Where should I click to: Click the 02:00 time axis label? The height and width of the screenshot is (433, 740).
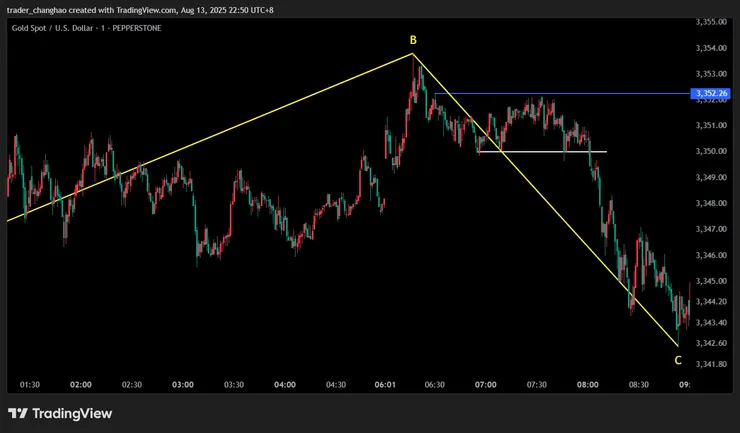81,385
